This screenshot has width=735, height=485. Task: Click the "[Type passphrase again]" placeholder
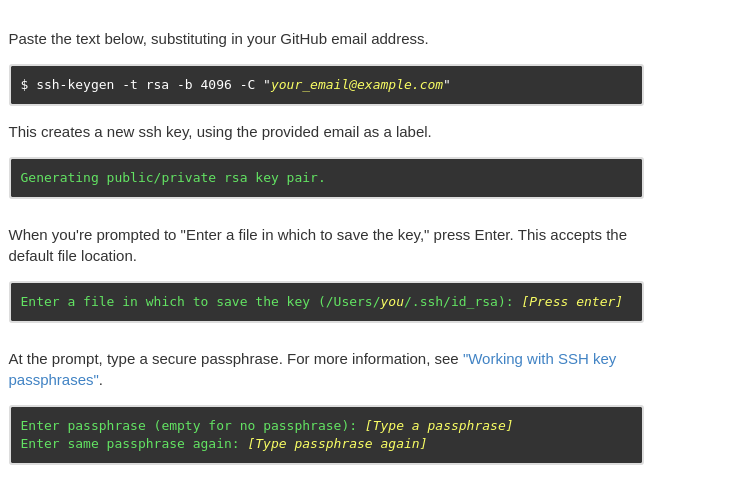click(x=337, y=444)
